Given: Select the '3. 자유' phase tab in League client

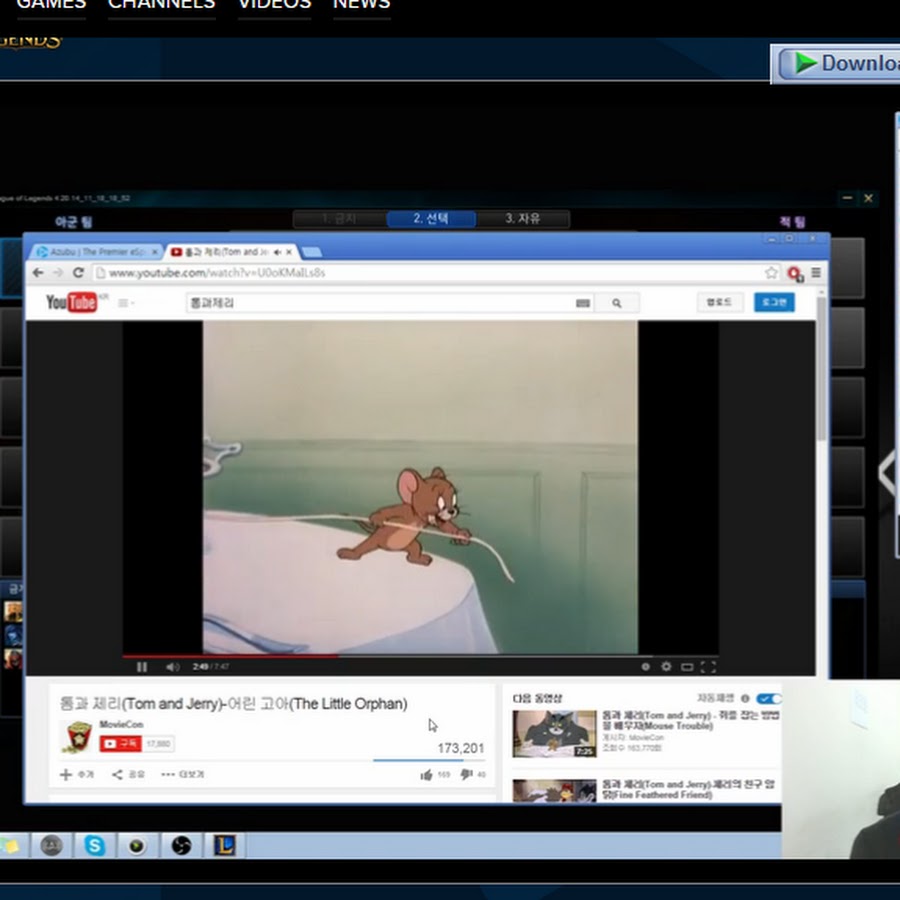Looking at the screenshot, I should click(523, 219).
